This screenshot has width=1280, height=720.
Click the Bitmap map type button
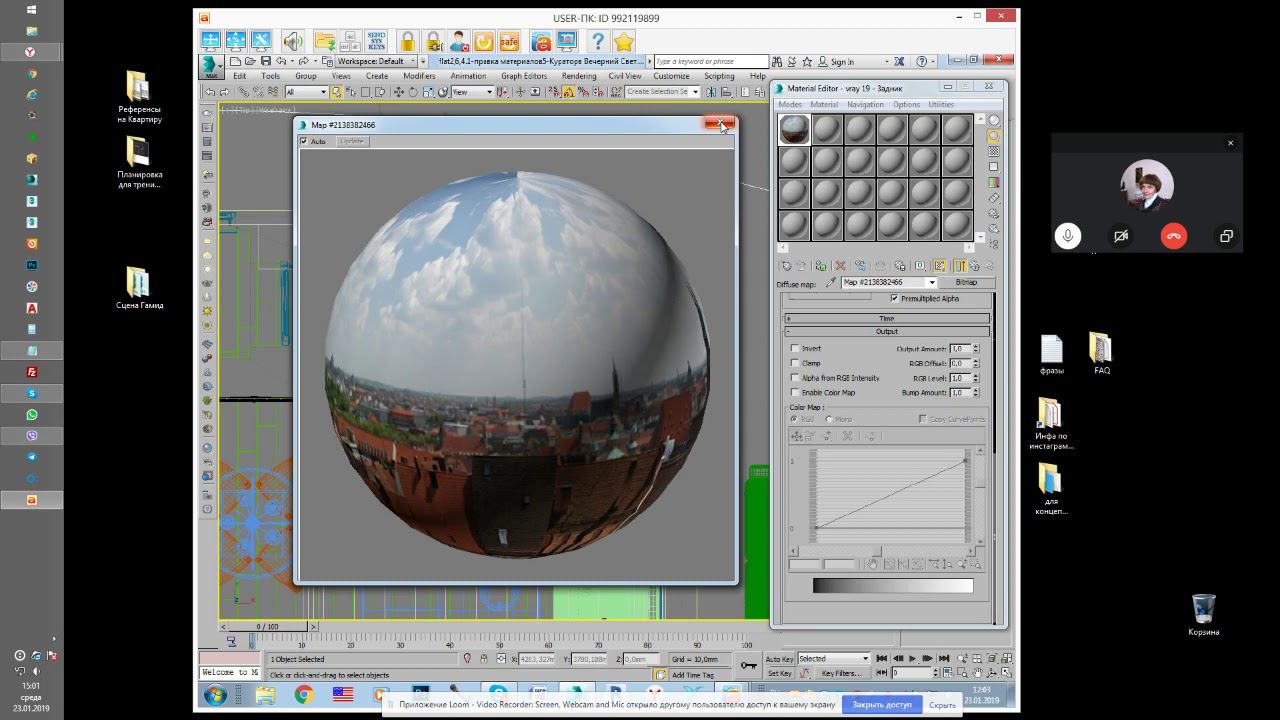pyautogui.click(x=966, y=283)
